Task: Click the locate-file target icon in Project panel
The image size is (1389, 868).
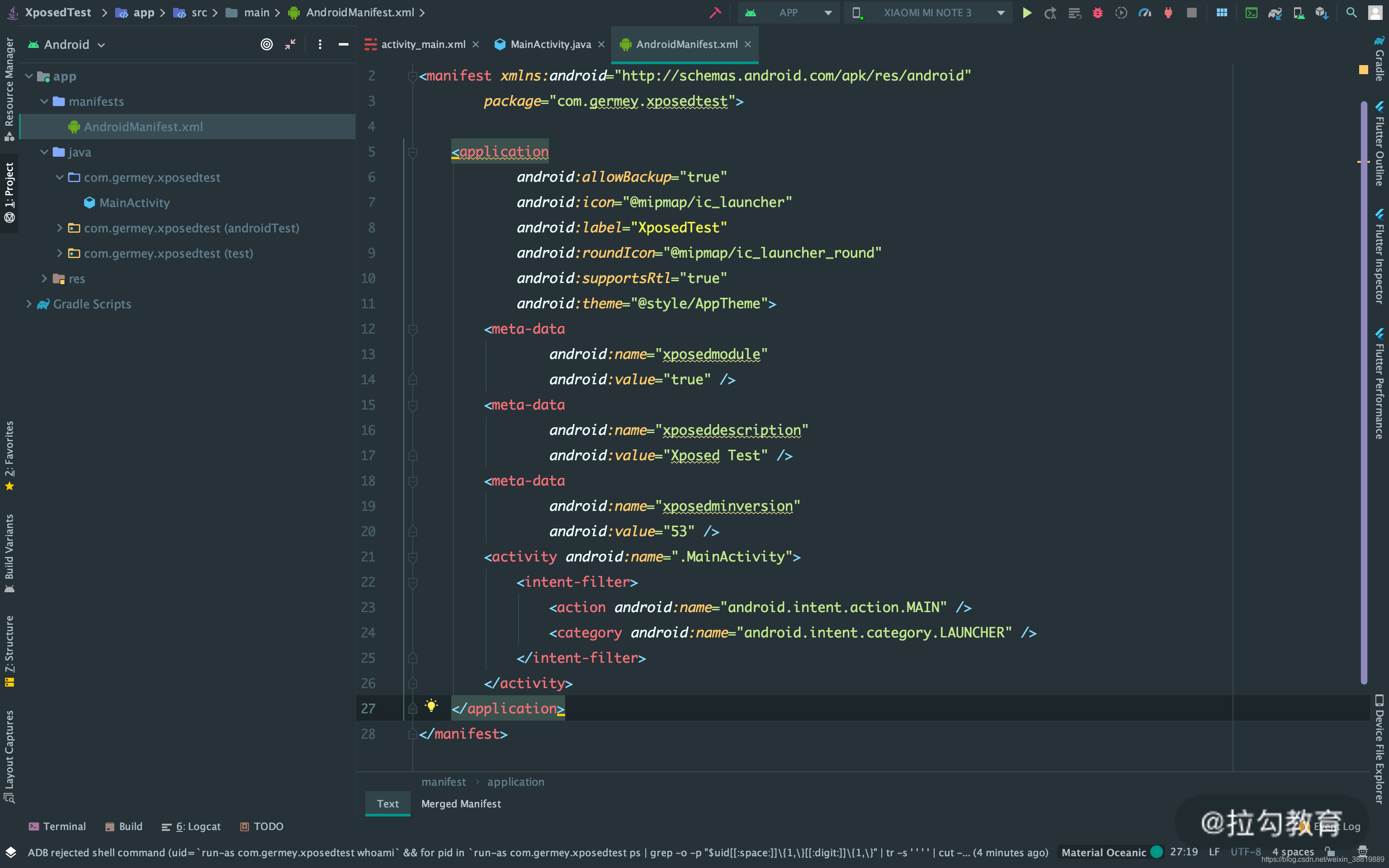Action: (266, 44)
